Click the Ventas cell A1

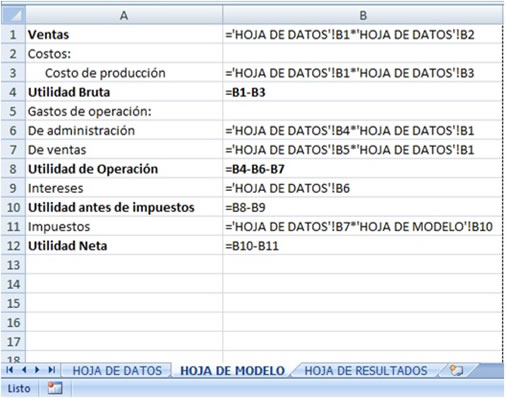124,35
